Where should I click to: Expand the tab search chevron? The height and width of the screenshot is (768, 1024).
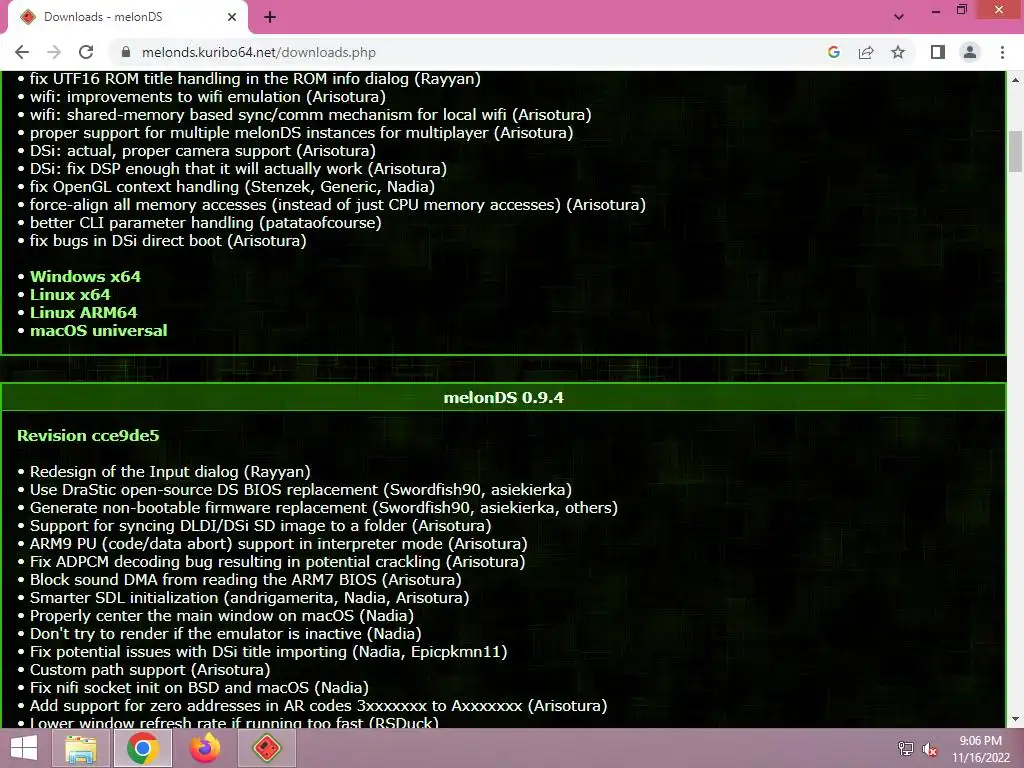(899, 17)
